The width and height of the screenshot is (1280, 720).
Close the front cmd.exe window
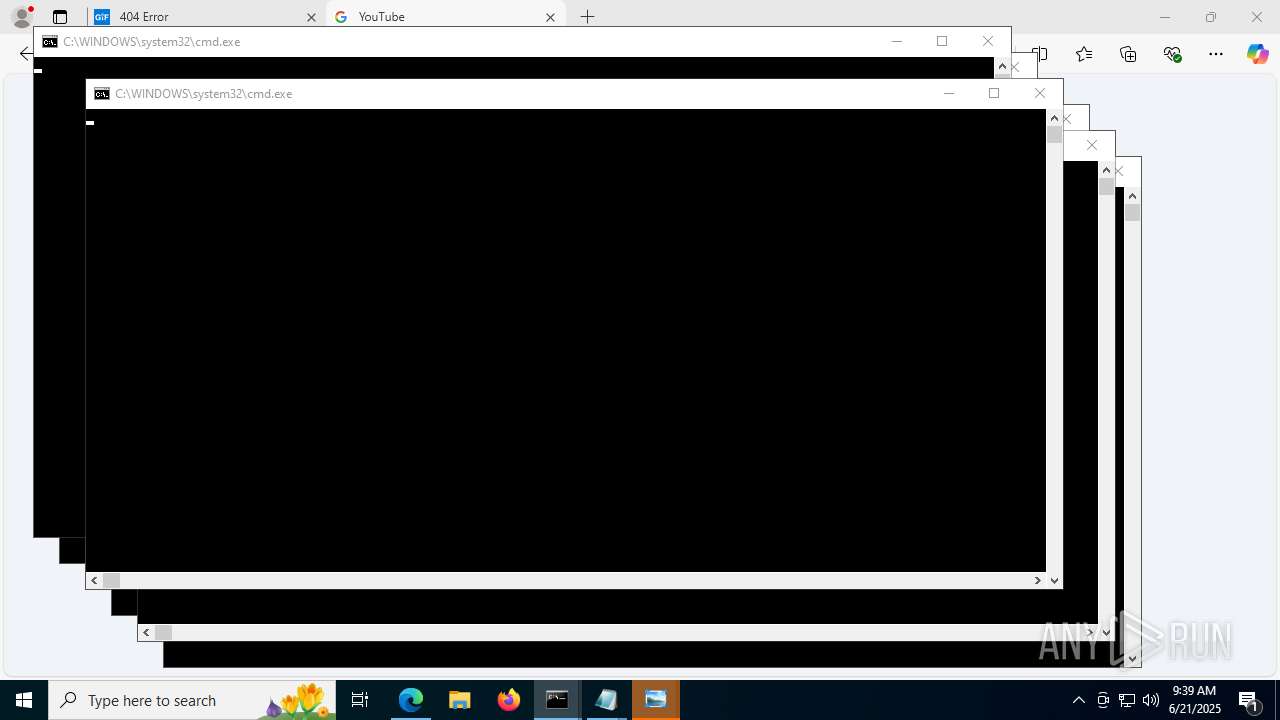click(x=1040, y=93)
